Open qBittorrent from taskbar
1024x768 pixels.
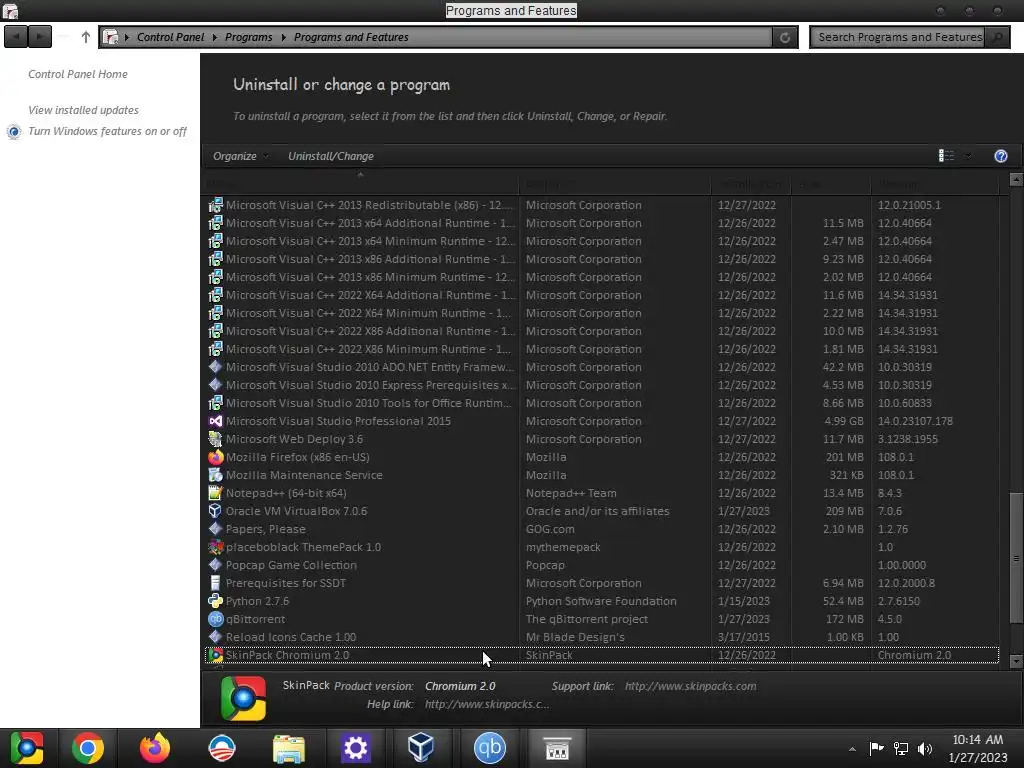click(x=490, y=748)
